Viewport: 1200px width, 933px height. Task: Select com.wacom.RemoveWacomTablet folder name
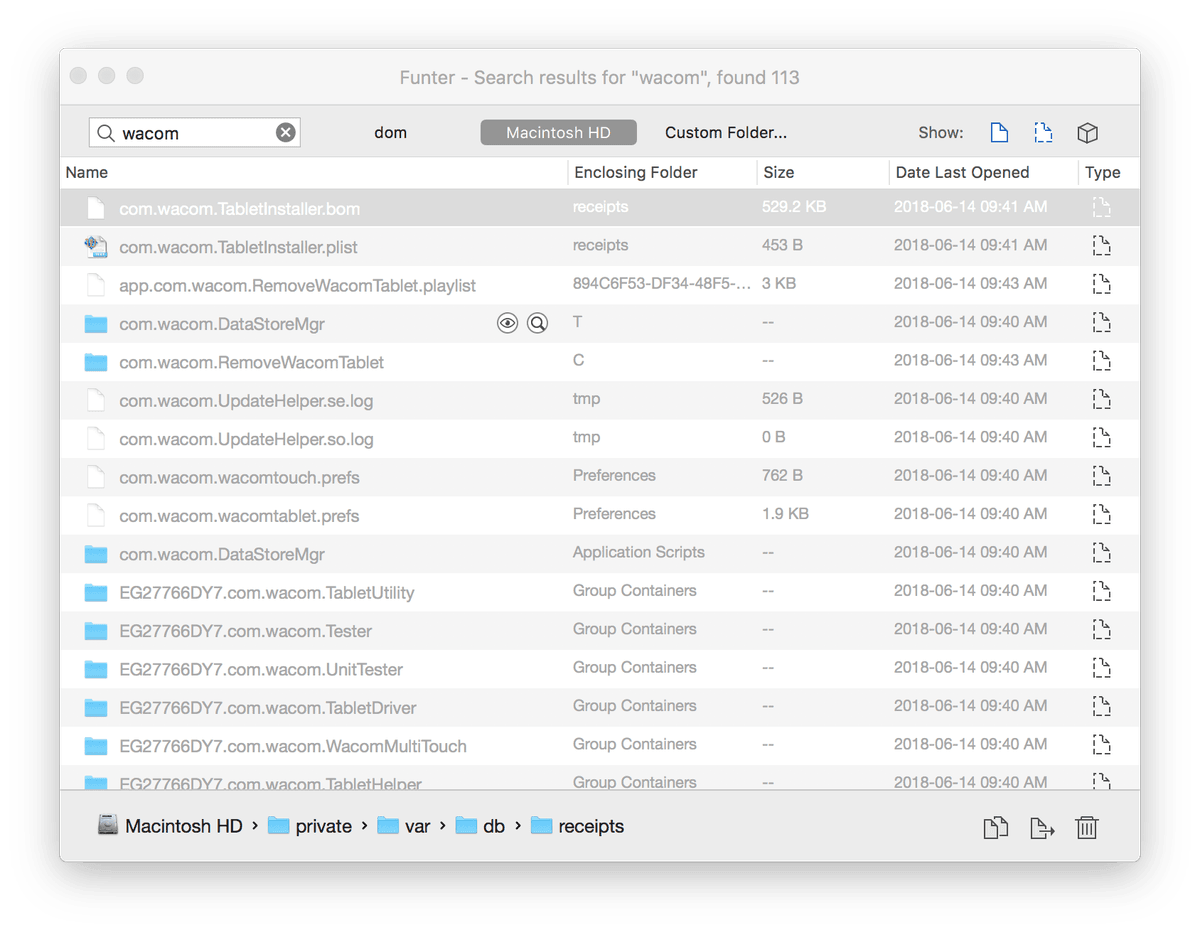[x=252, y=362]
